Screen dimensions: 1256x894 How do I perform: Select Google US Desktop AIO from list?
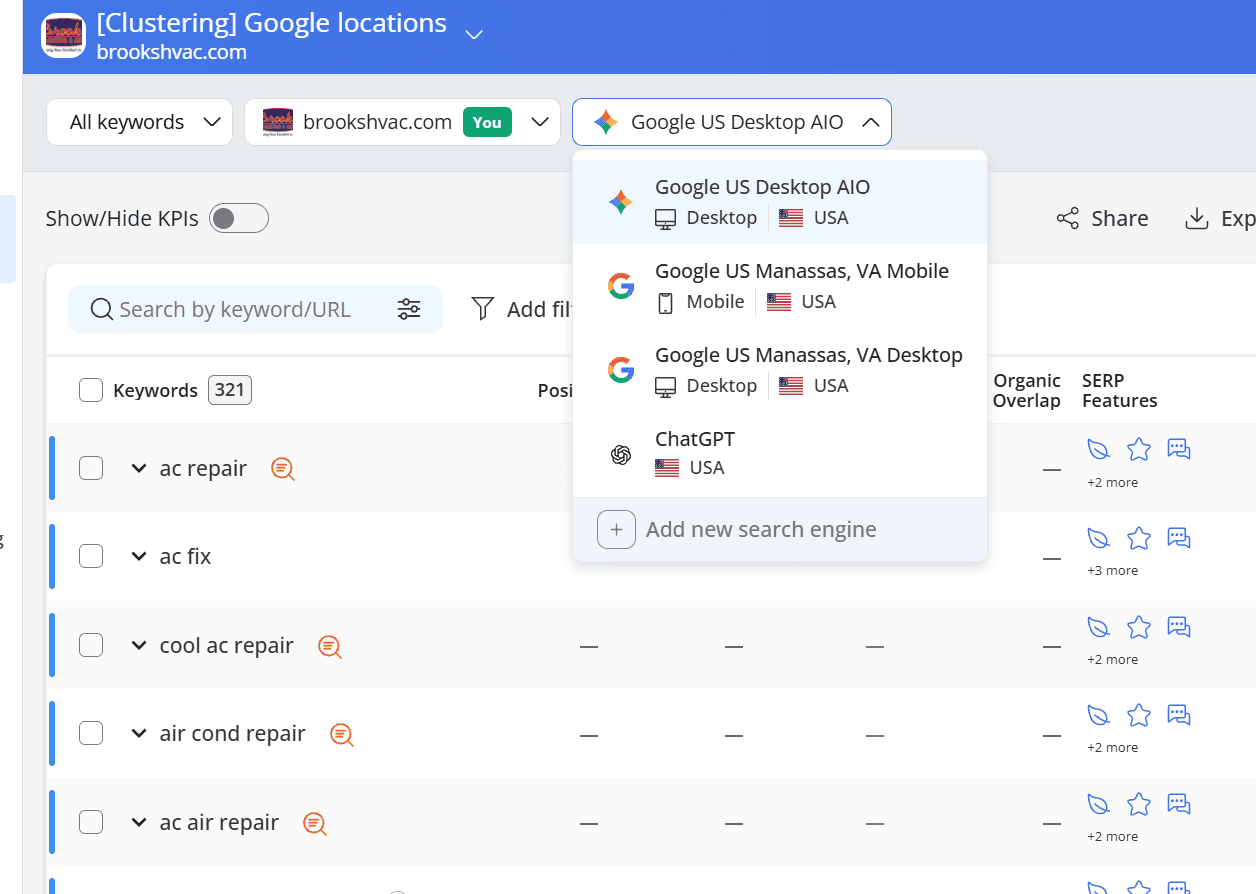[x=780, y=202]
